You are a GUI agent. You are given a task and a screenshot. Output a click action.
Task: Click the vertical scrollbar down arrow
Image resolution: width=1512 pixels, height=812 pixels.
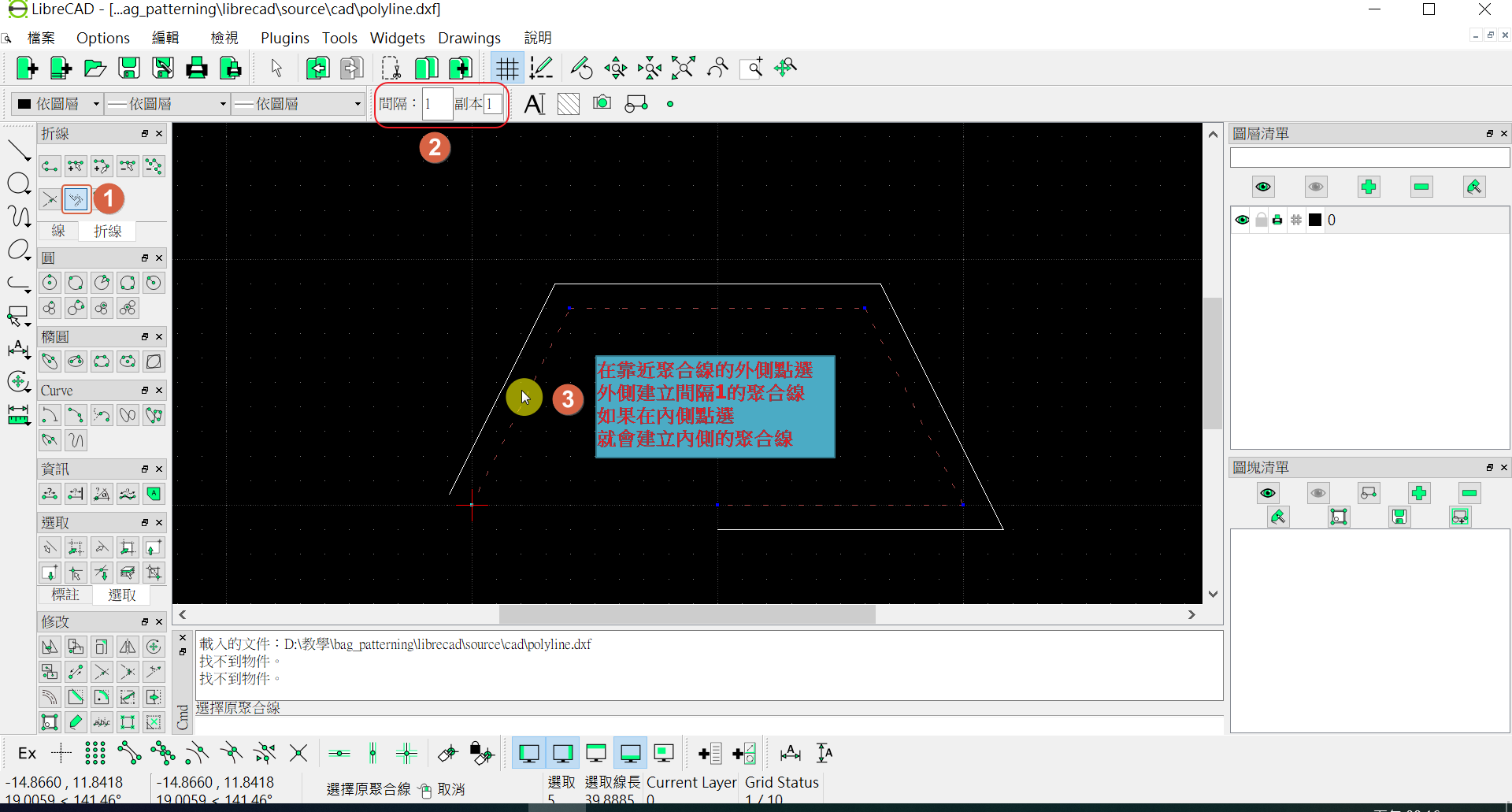coord(1213,595)
